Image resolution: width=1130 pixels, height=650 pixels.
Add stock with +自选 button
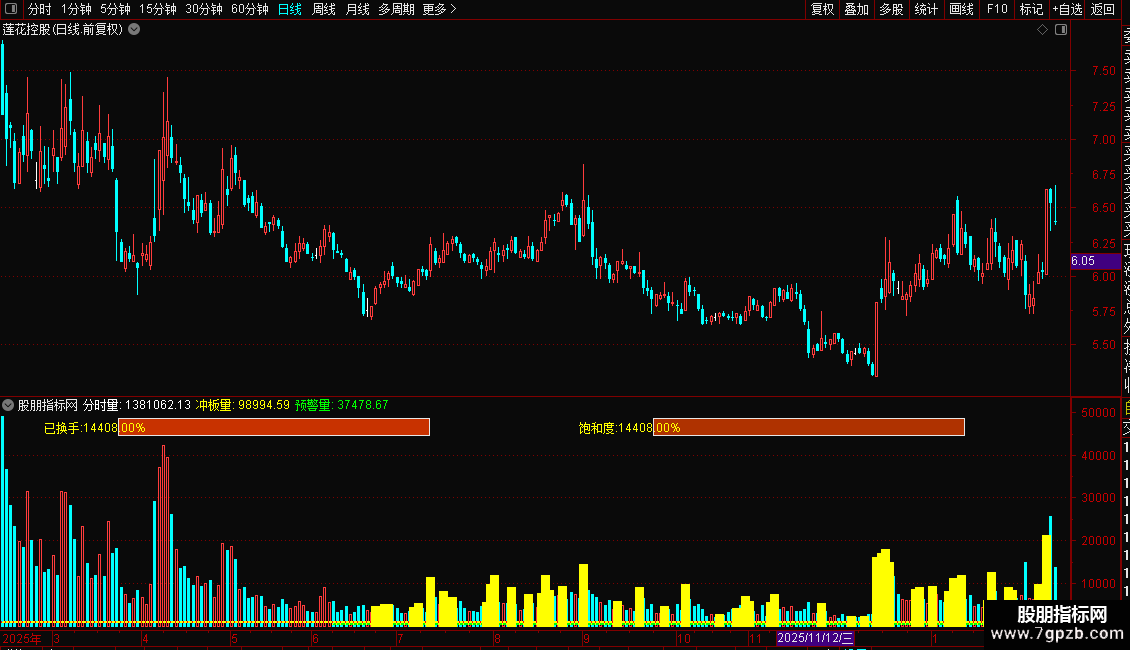tap(1067, 9)
